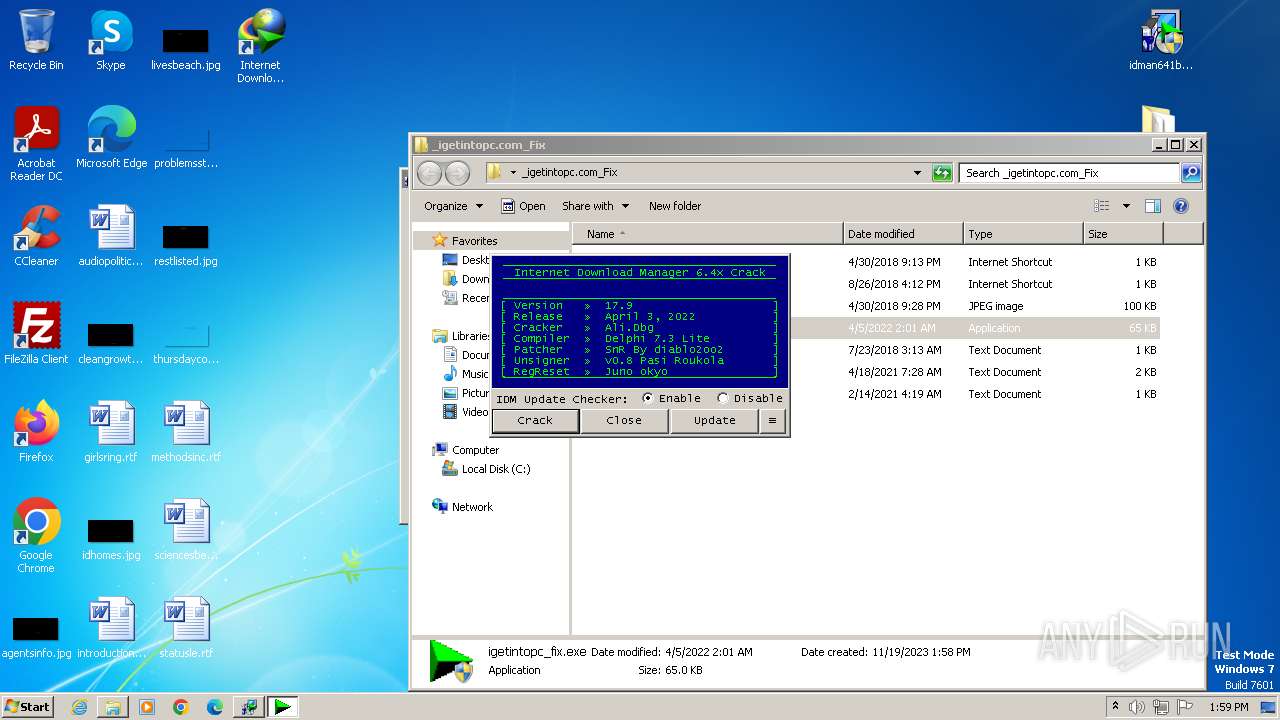Go back in Explorer navigation
1280x720 pixels.
[x=429, y=173]
